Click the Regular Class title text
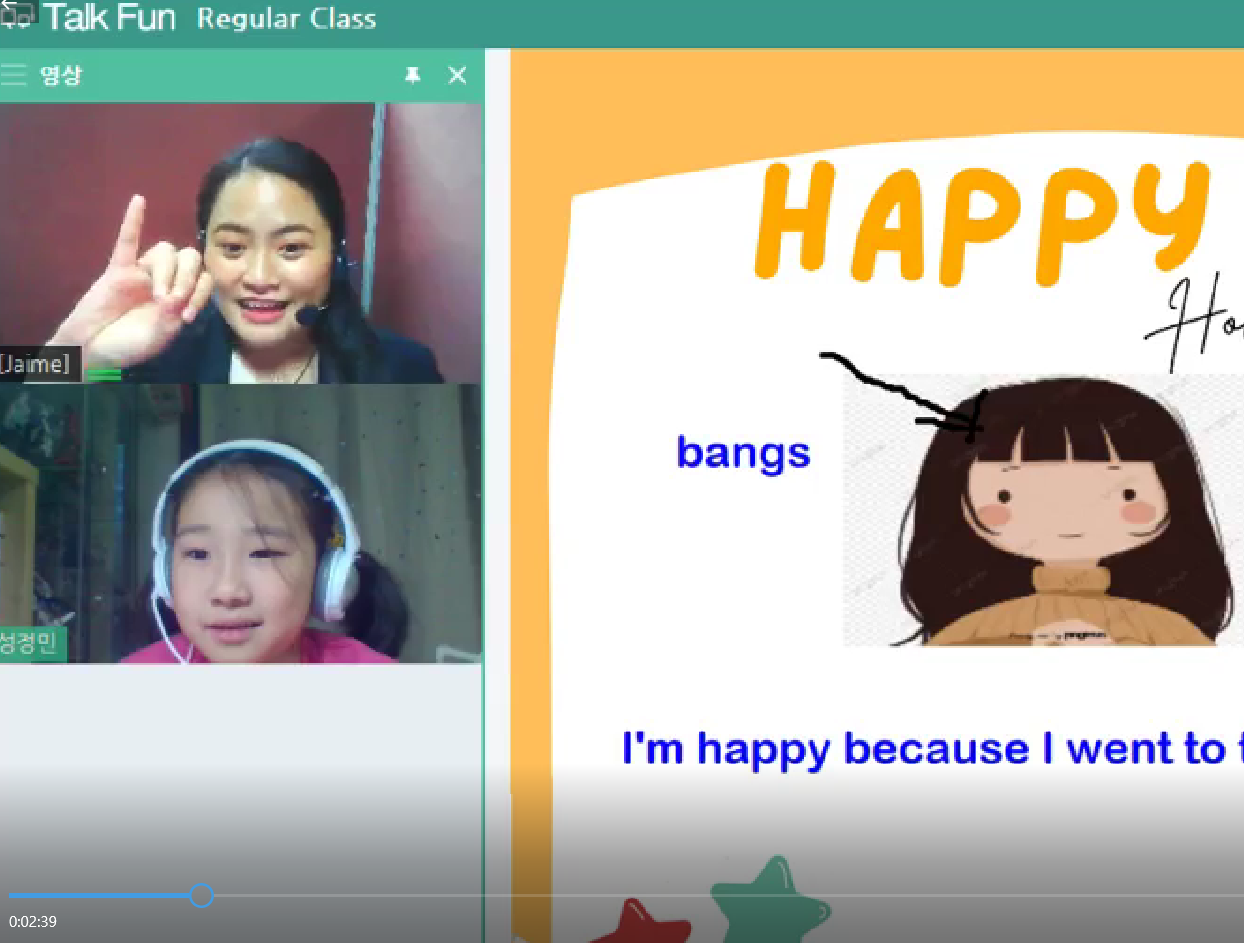The width and height of the screenshot is (1244, 943). [286, 19]
